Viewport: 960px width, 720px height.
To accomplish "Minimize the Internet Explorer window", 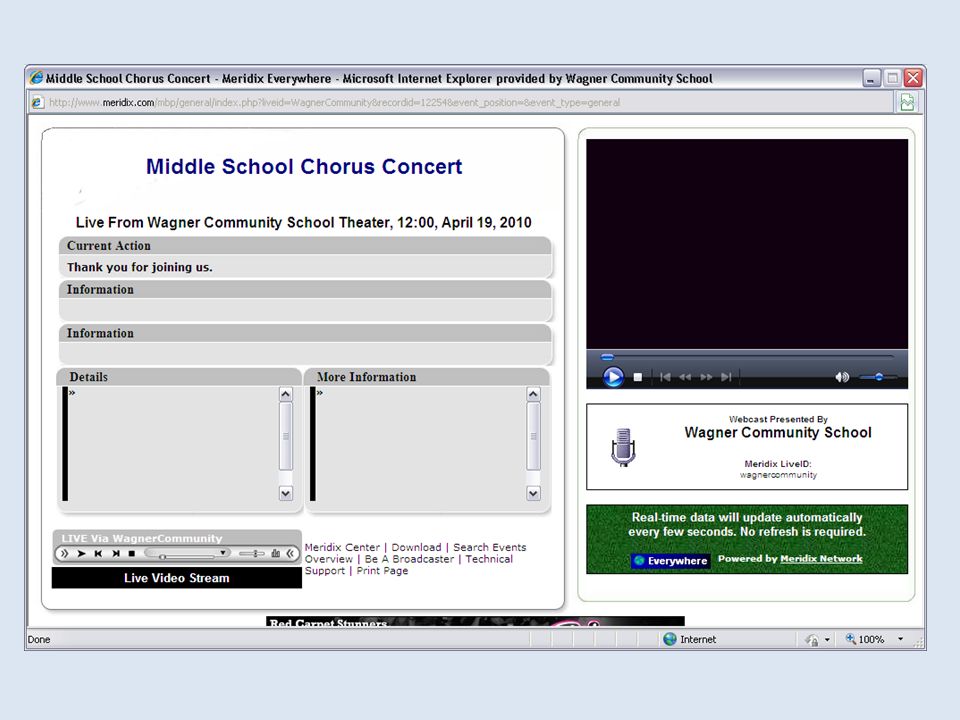I will click(871, 78).
